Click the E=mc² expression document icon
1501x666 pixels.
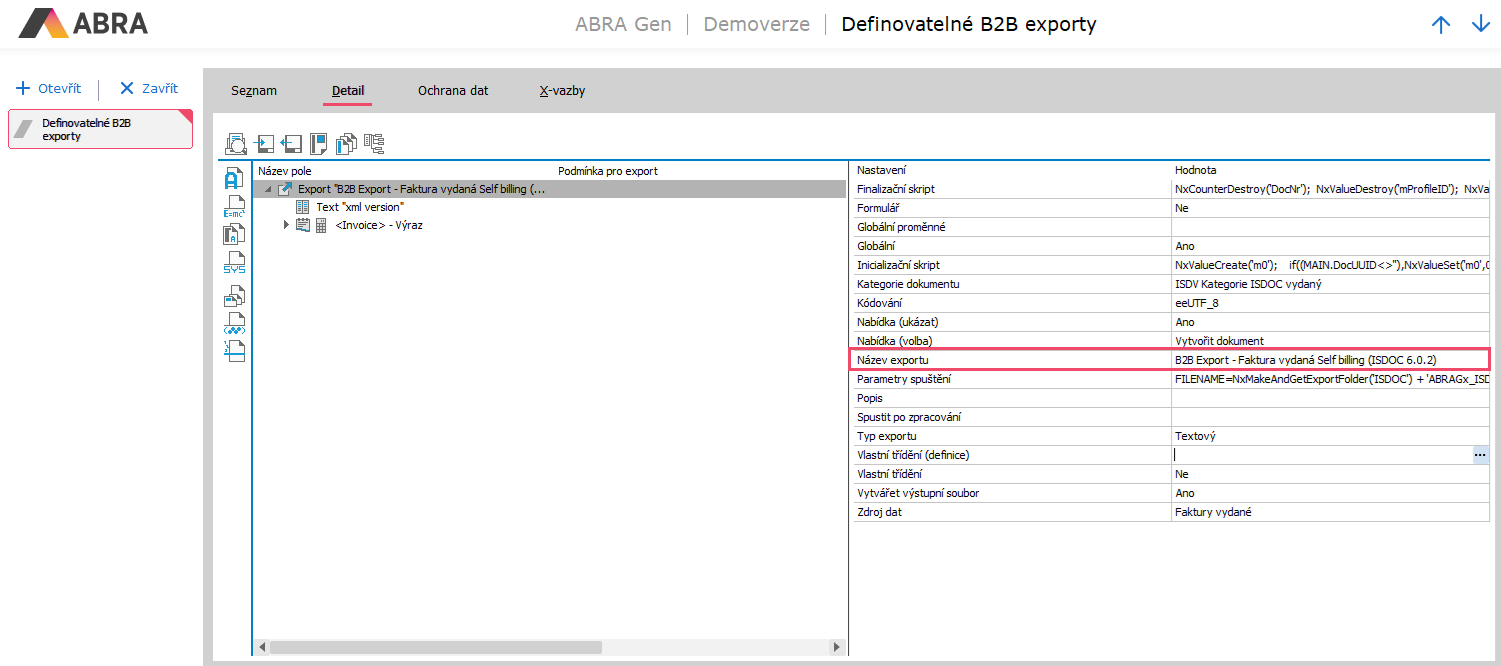tap(234, 207)
